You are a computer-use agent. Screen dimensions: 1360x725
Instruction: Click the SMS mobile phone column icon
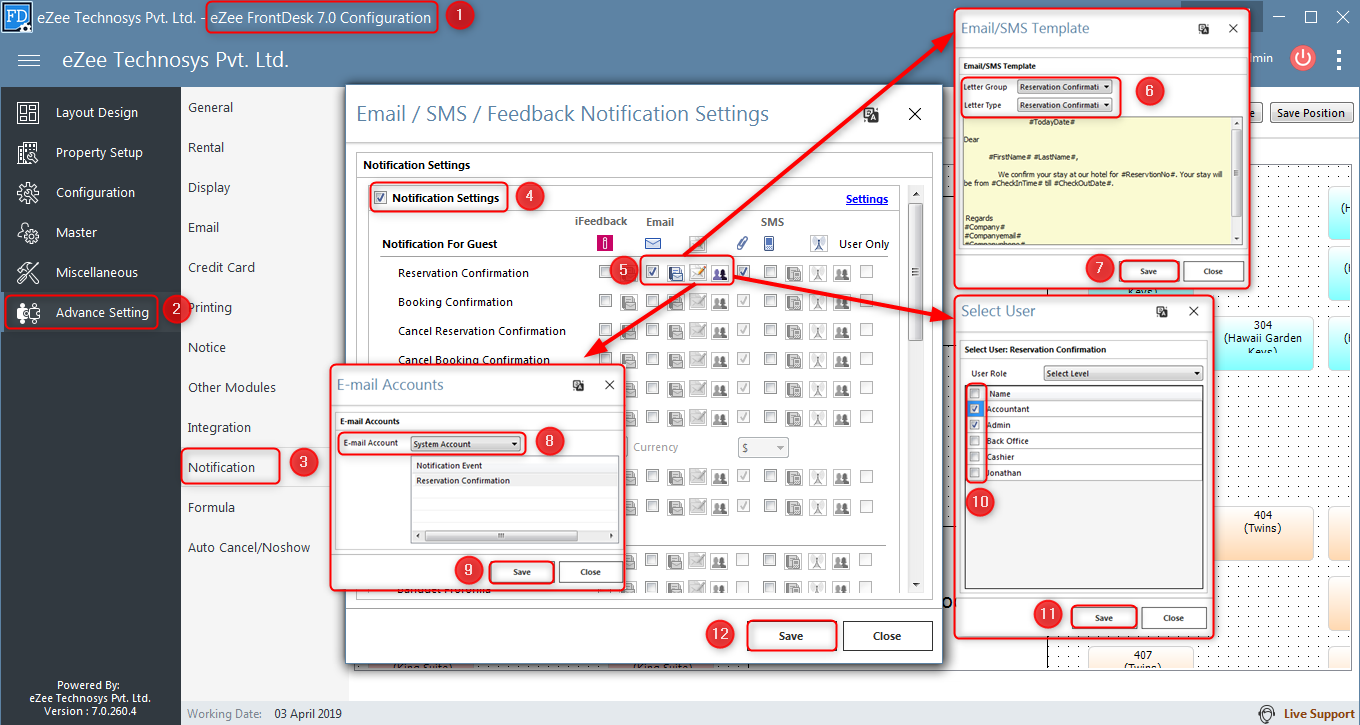[x=769, y=243]
